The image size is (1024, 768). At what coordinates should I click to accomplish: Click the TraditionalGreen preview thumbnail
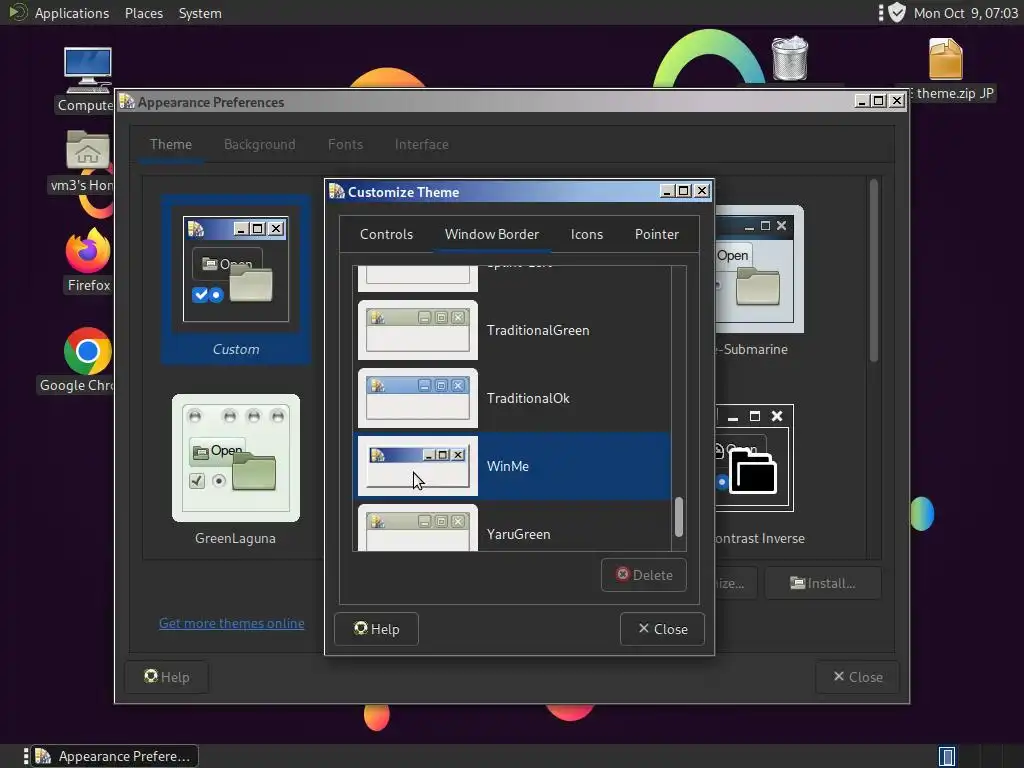[x=418, y=330]
